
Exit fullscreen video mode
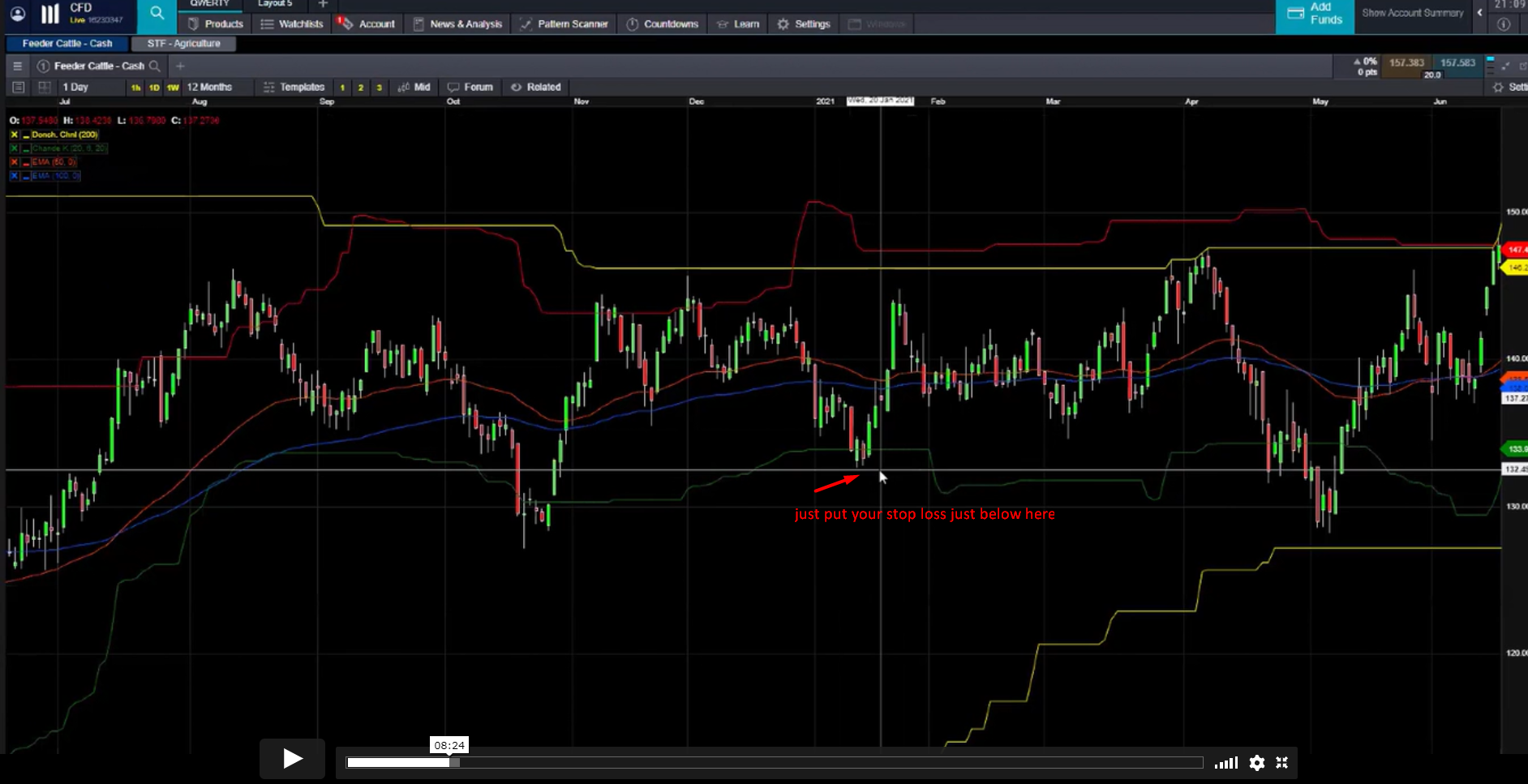tap(1282, 763)
